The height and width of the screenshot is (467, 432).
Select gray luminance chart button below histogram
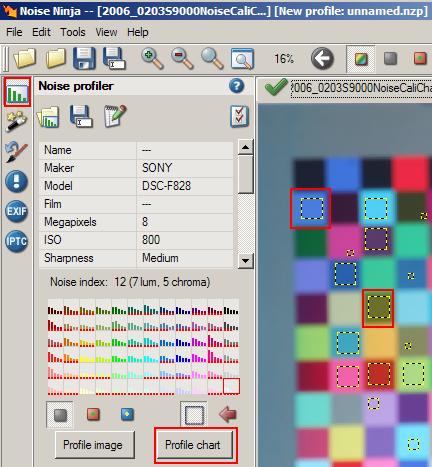click(x=60, y=415)
